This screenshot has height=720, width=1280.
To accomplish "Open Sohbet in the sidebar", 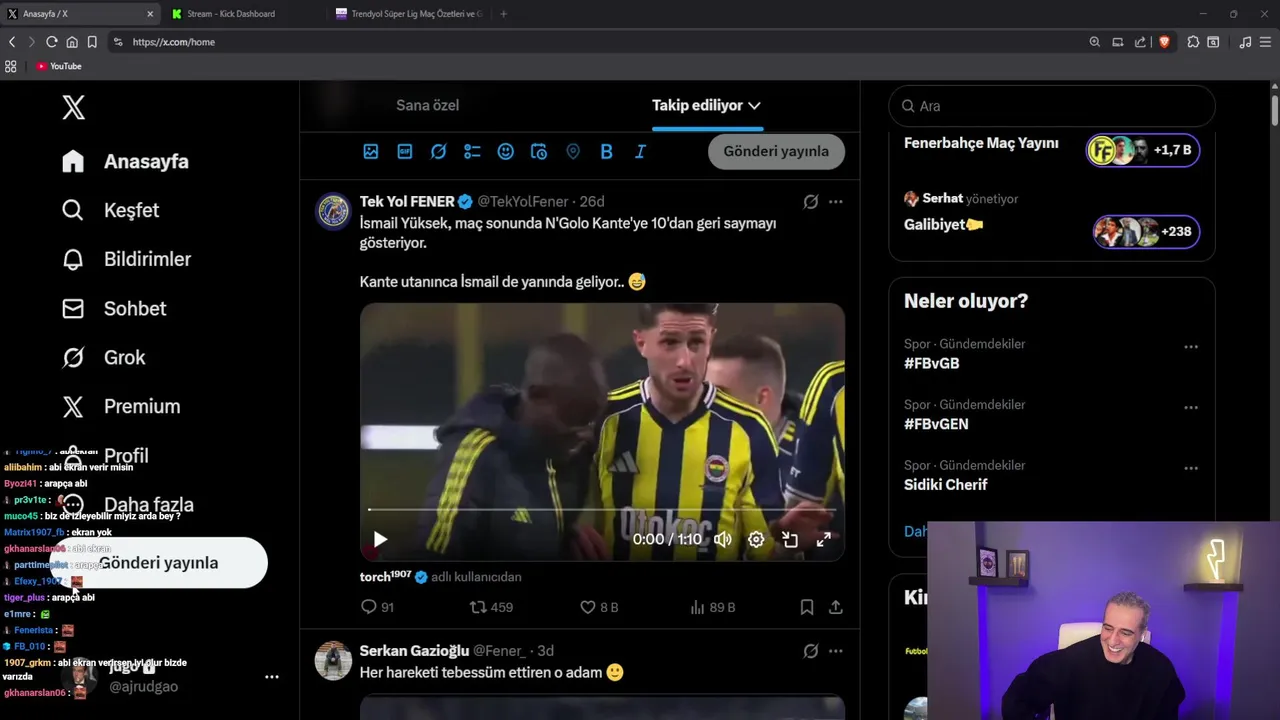I will pos(115,308).
